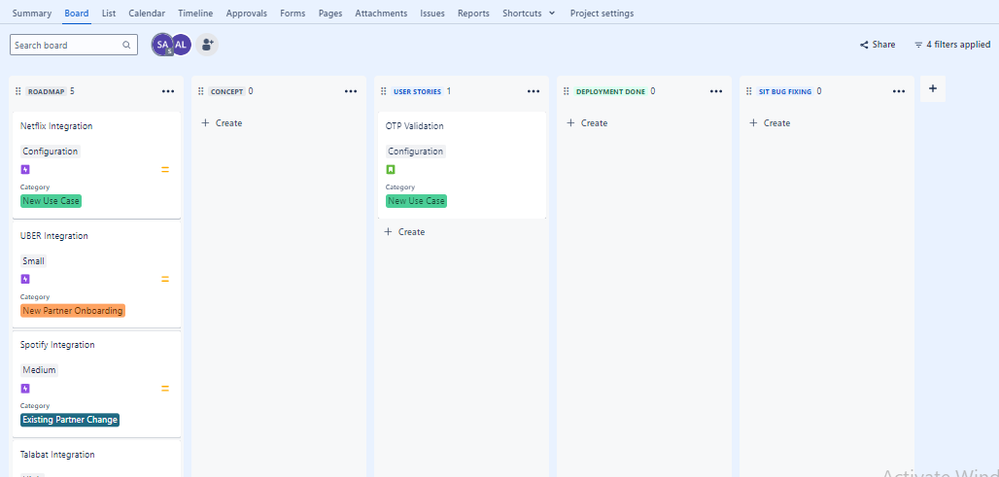
Task: Expand the Shortcuts dropdown
Action: click(x=529, y=13)
